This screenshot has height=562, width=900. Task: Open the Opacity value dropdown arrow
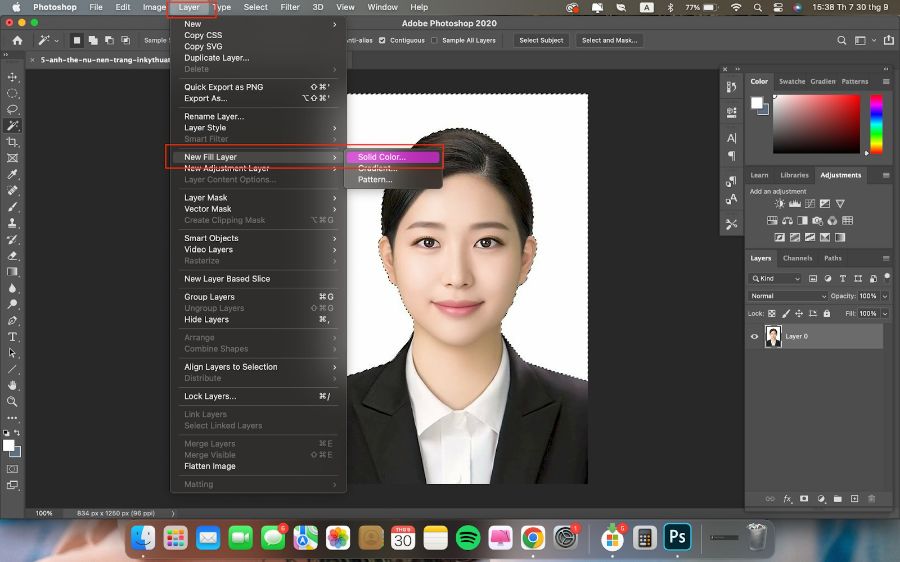(885, 296)
